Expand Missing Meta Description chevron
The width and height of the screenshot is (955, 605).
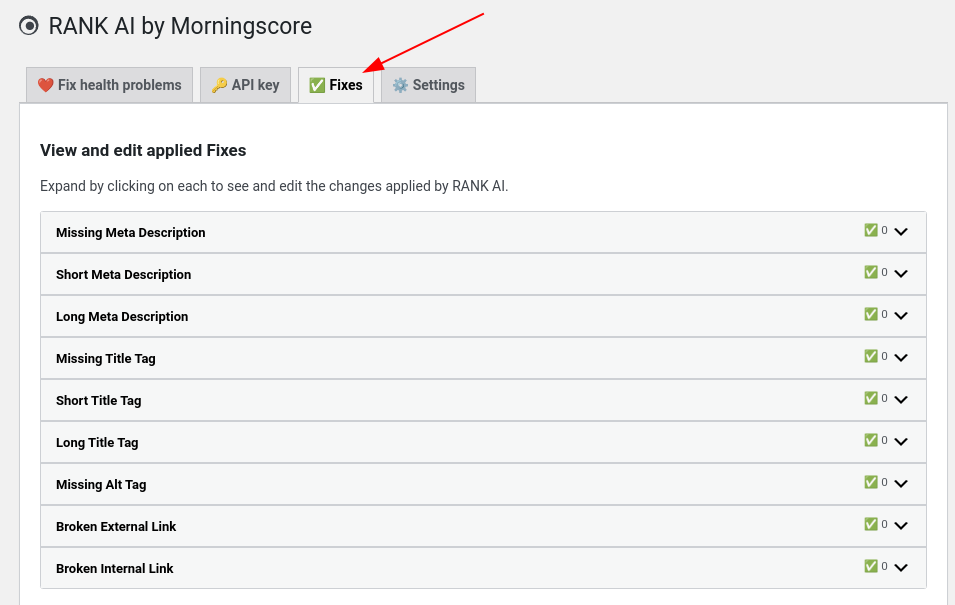(901, 232)
